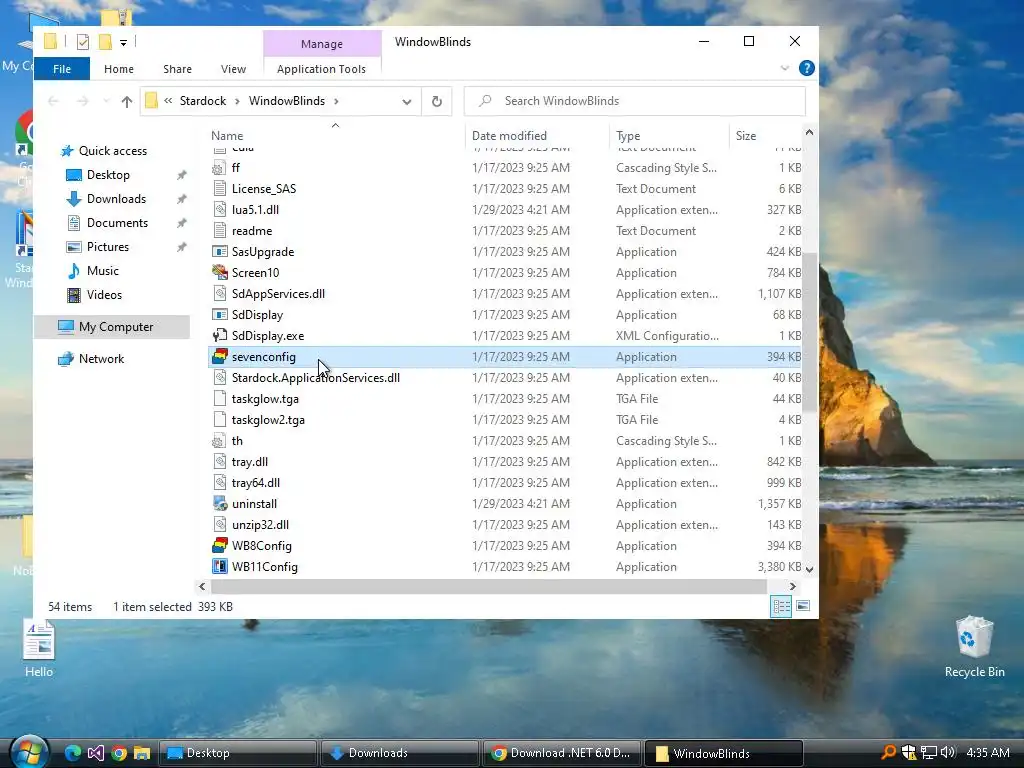Image resolution: width=1024 pixels, height=768 pixels.
Task: Click the New Folder icon in the quick access toolbar
Action: tap(104, 42)
